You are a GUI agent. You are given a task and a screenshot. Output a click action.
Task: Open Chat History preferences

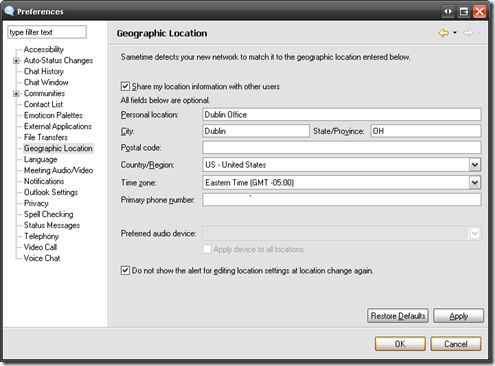(x=44, y=71)
